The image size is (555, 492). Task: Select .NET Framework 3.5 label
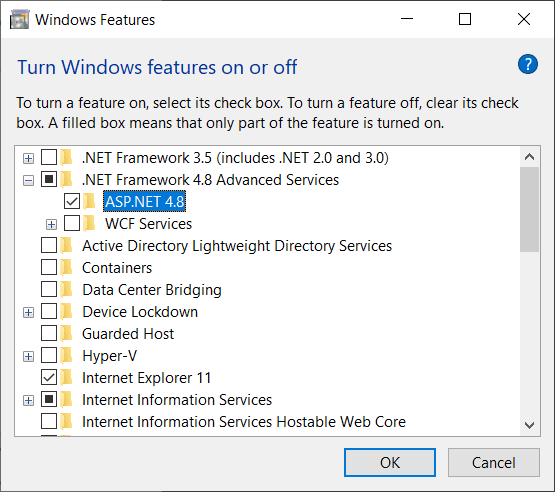(235, 158)
